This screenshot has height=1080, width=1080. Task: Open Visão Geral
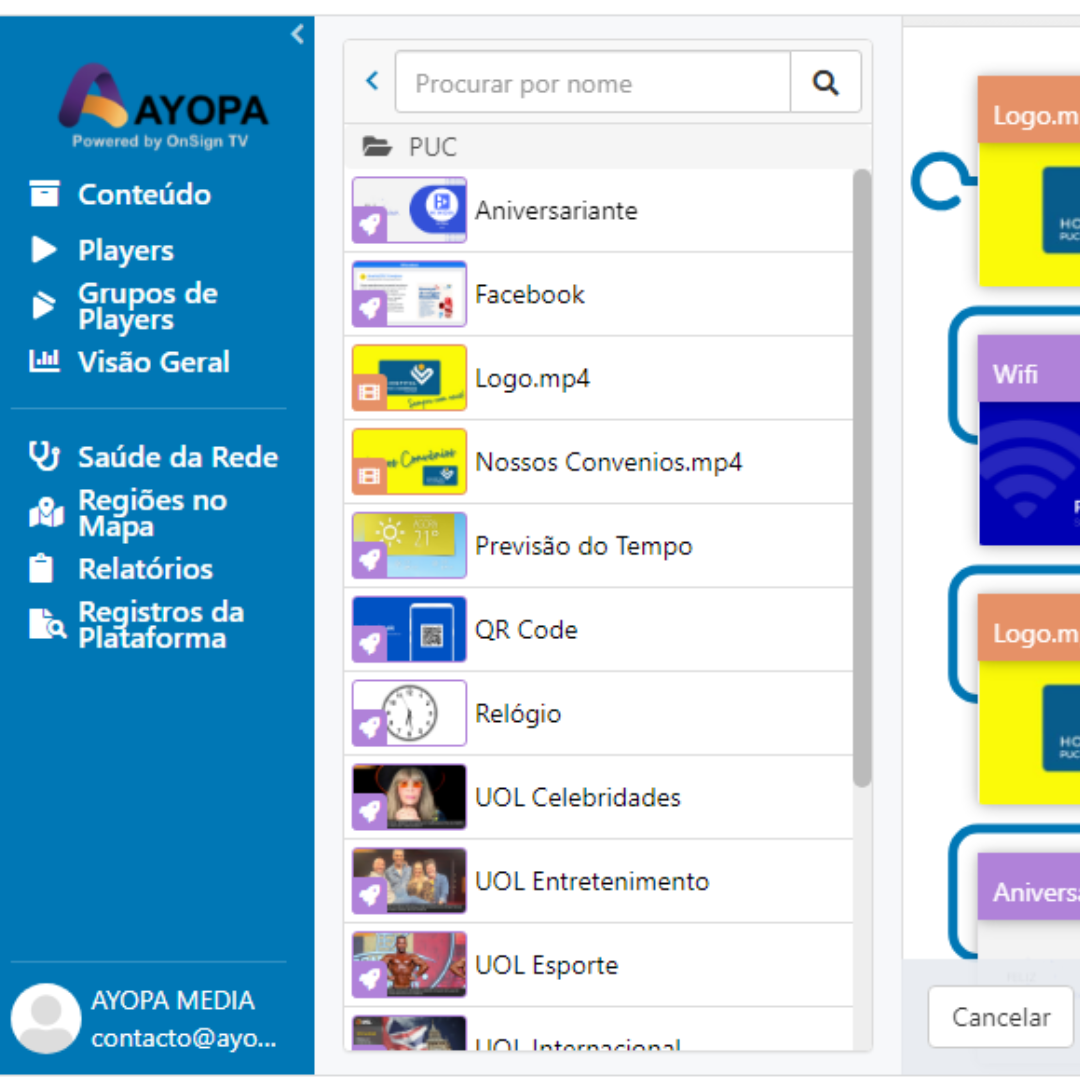(154, 362)
